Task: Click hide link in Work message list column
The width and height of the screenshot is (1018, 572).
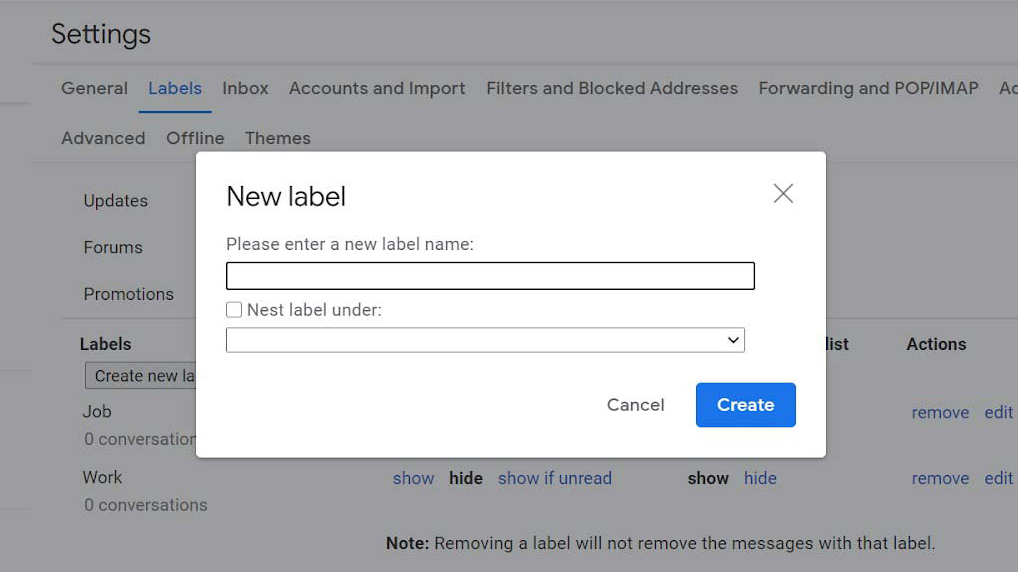Action: click(x=760, y=479)
